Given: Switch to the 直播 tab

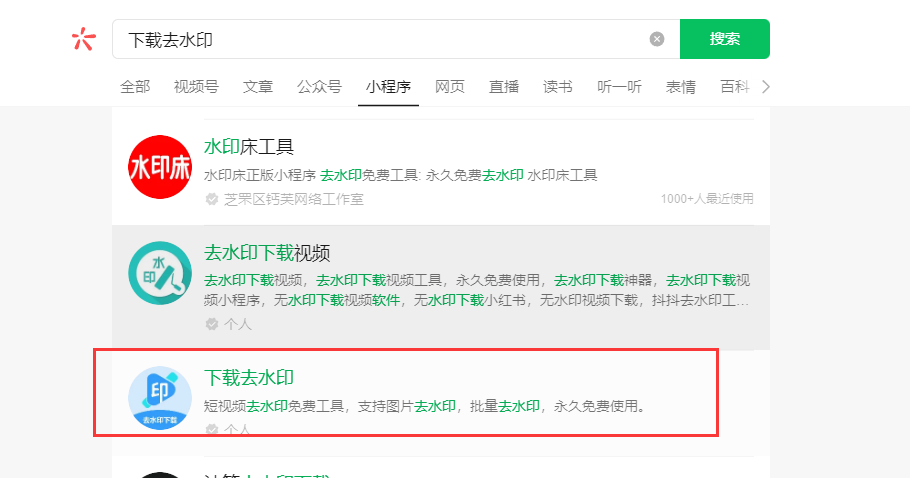Looking at the screenshot, I should (504, 87).
